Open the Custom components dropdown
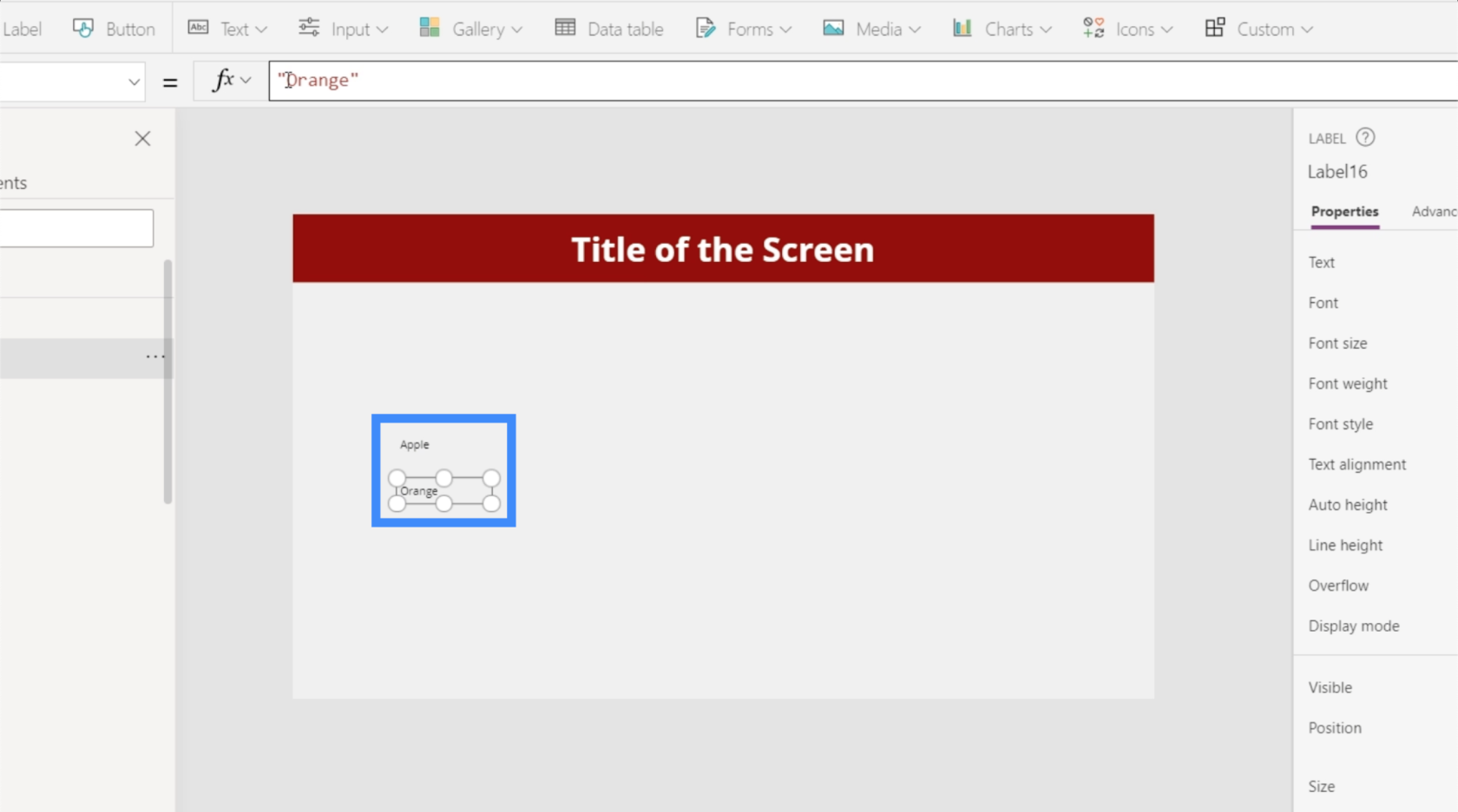The width and height of the screenshot is (1458, 812). click(x=1258, y=29)
